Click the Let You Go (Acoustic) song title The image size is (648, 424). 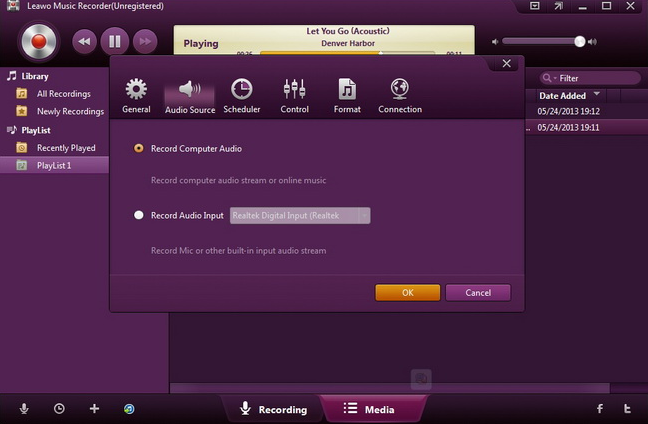348,31
